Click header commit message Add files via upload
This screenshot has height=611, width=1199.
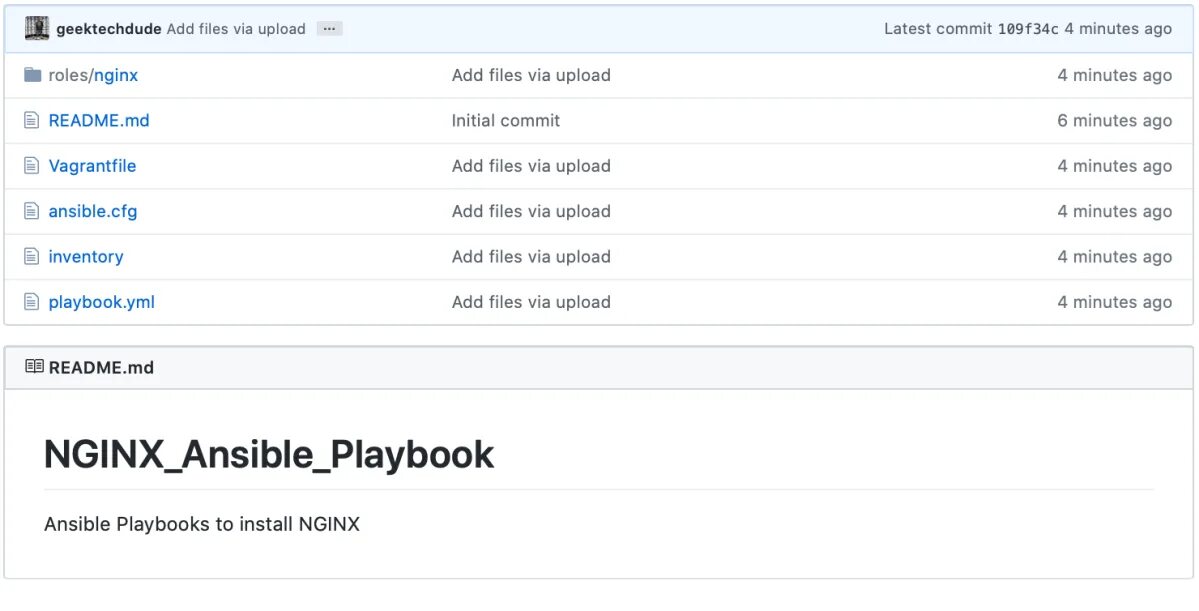coord(236,29)
